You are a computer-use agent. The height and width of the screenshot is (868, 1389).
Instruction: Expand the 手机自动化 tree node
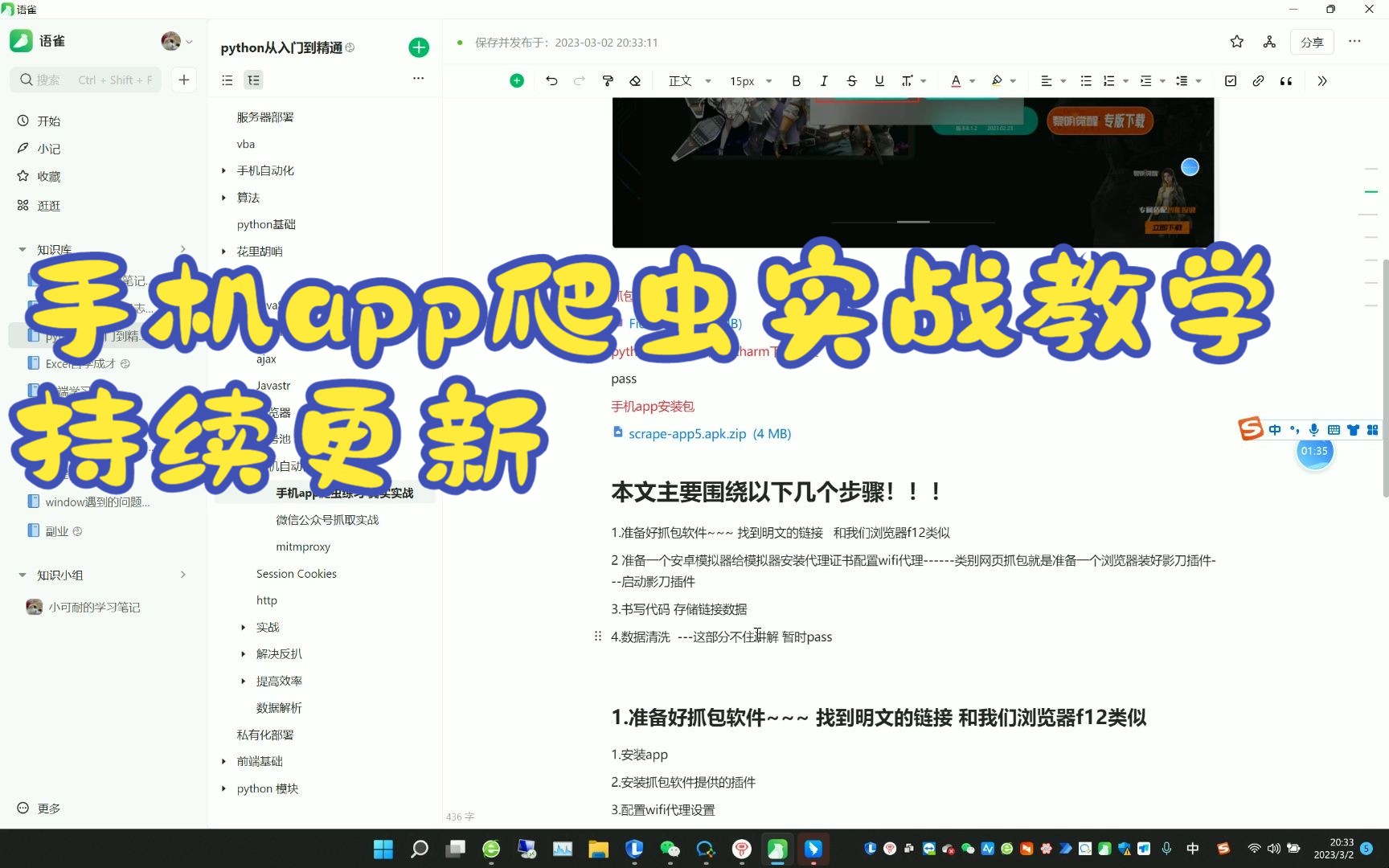pos(223,170)
